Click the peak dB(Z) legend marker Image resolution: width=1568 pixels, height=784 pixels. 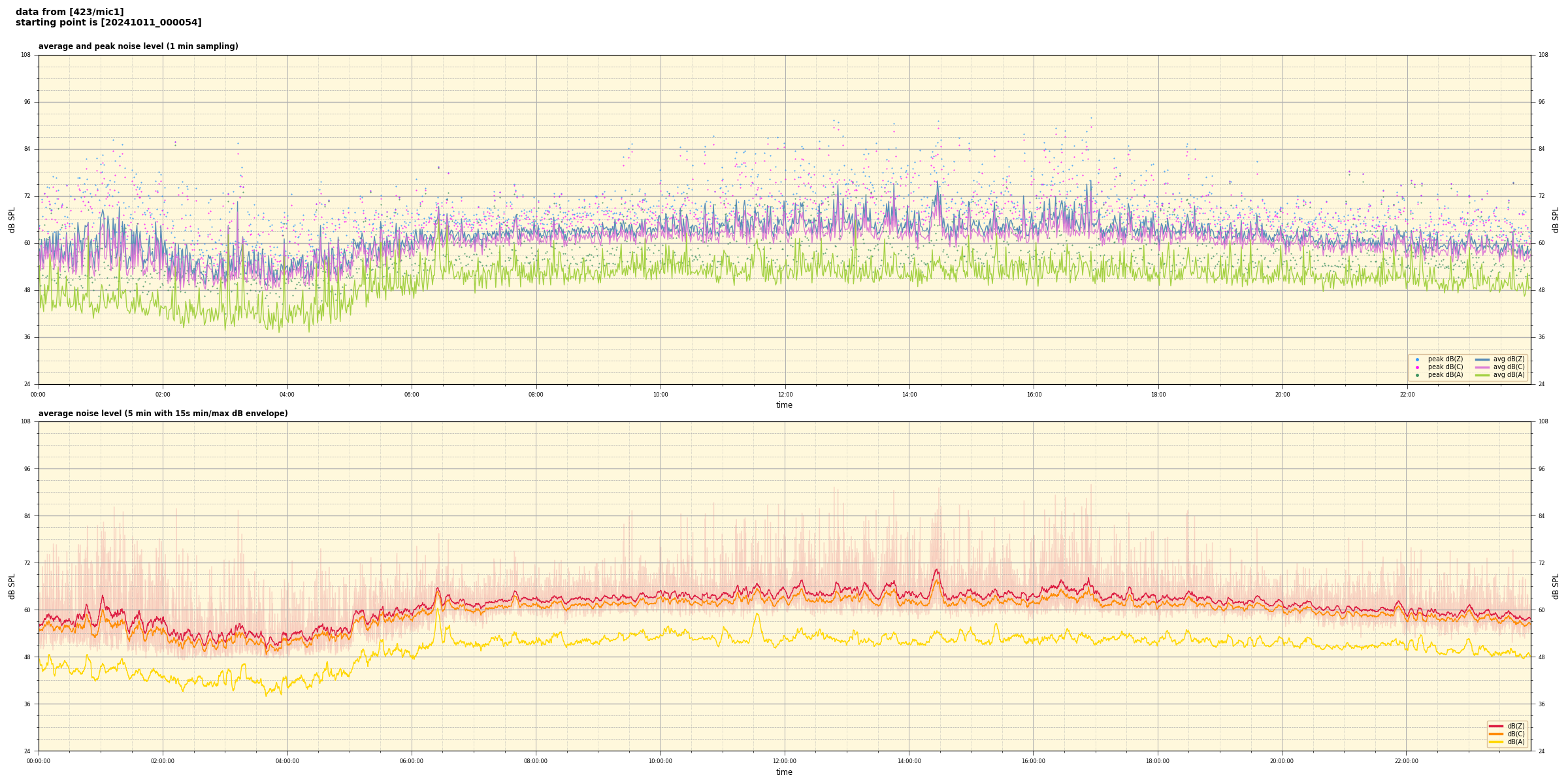pos(1417,359)
